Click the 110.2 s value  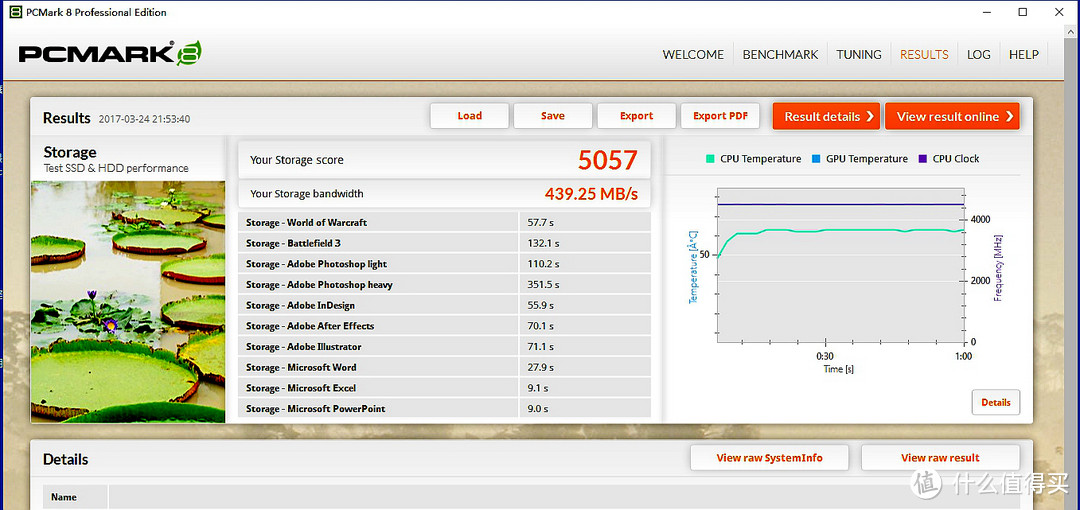coord(543,264)
